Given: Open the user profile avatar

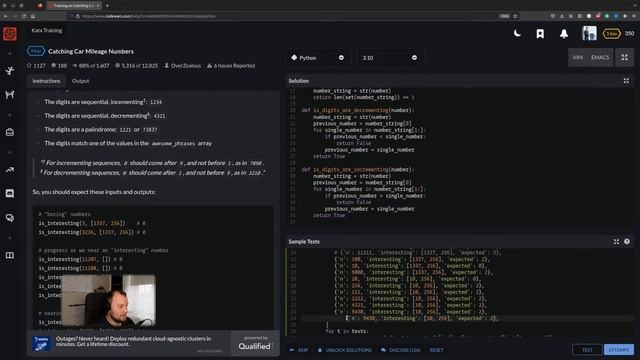Looking at the screenshot, I should point(589,33).
